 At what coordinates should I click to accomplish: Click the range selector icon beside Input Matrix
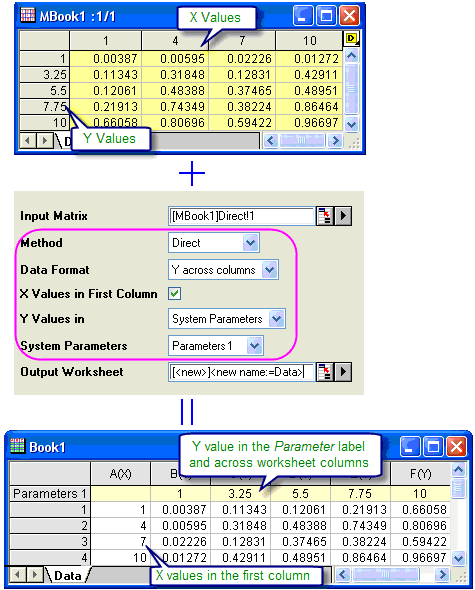pyautogui.click(x=324, y=216)
